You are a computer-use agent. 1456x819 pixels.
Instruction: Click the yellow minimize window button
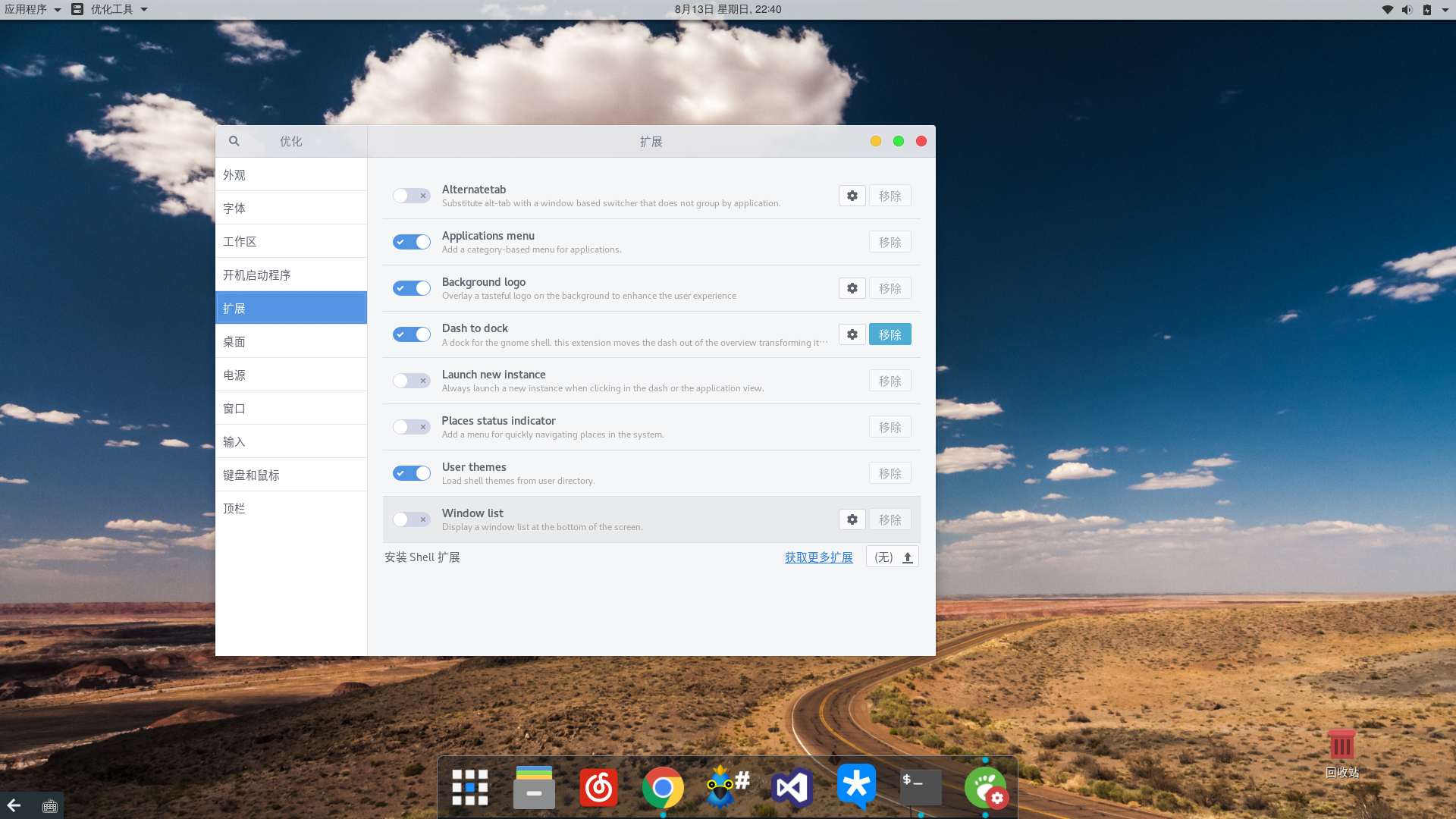pos(876,141)
